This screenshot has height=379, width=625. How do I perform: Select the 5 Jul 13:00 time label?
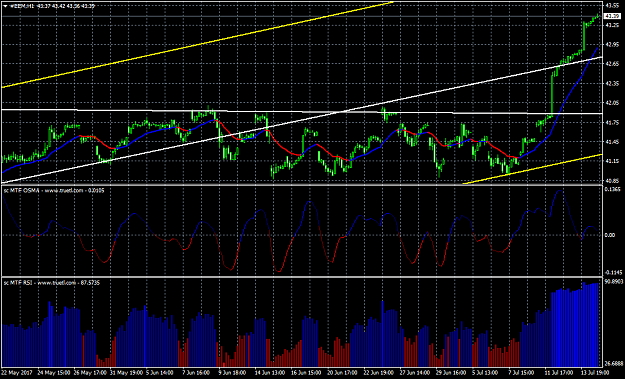(485, 373)
